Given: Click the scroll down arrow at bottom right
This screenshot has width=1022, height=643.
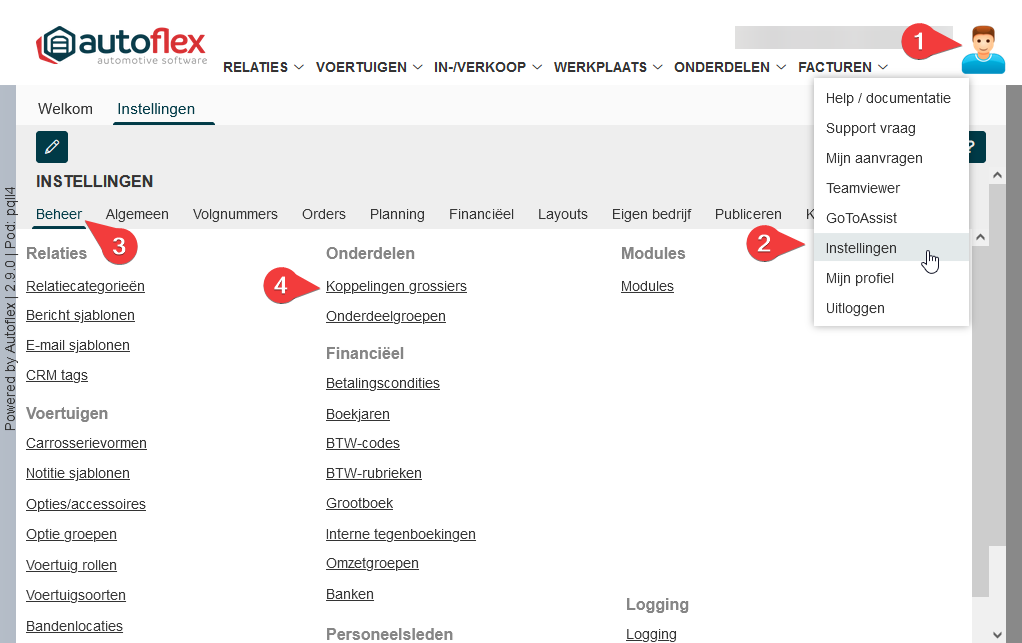Looking at the screenshot, I should click(x=996, y=633).
